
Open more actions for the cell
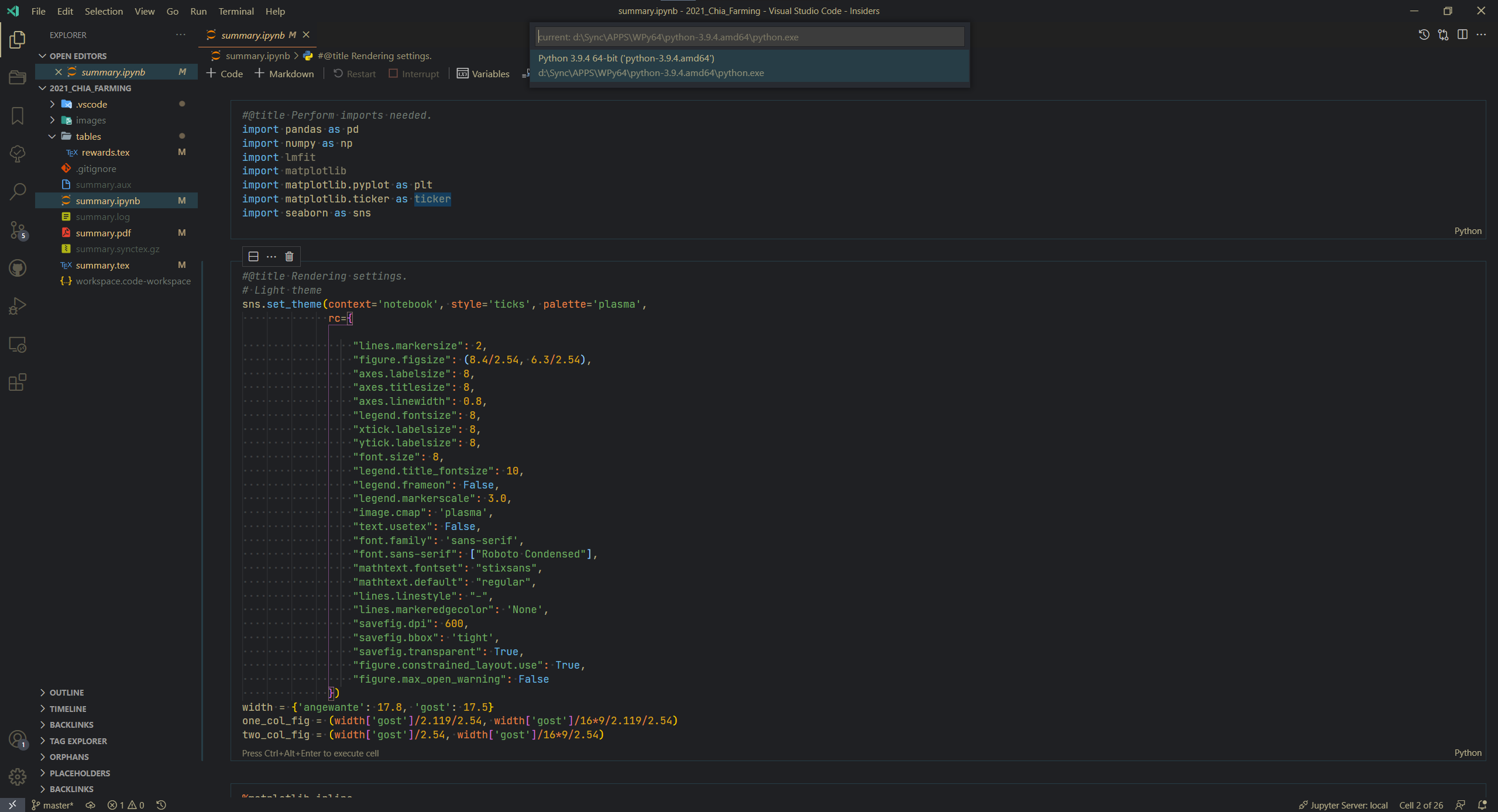[x=270, y=256]
